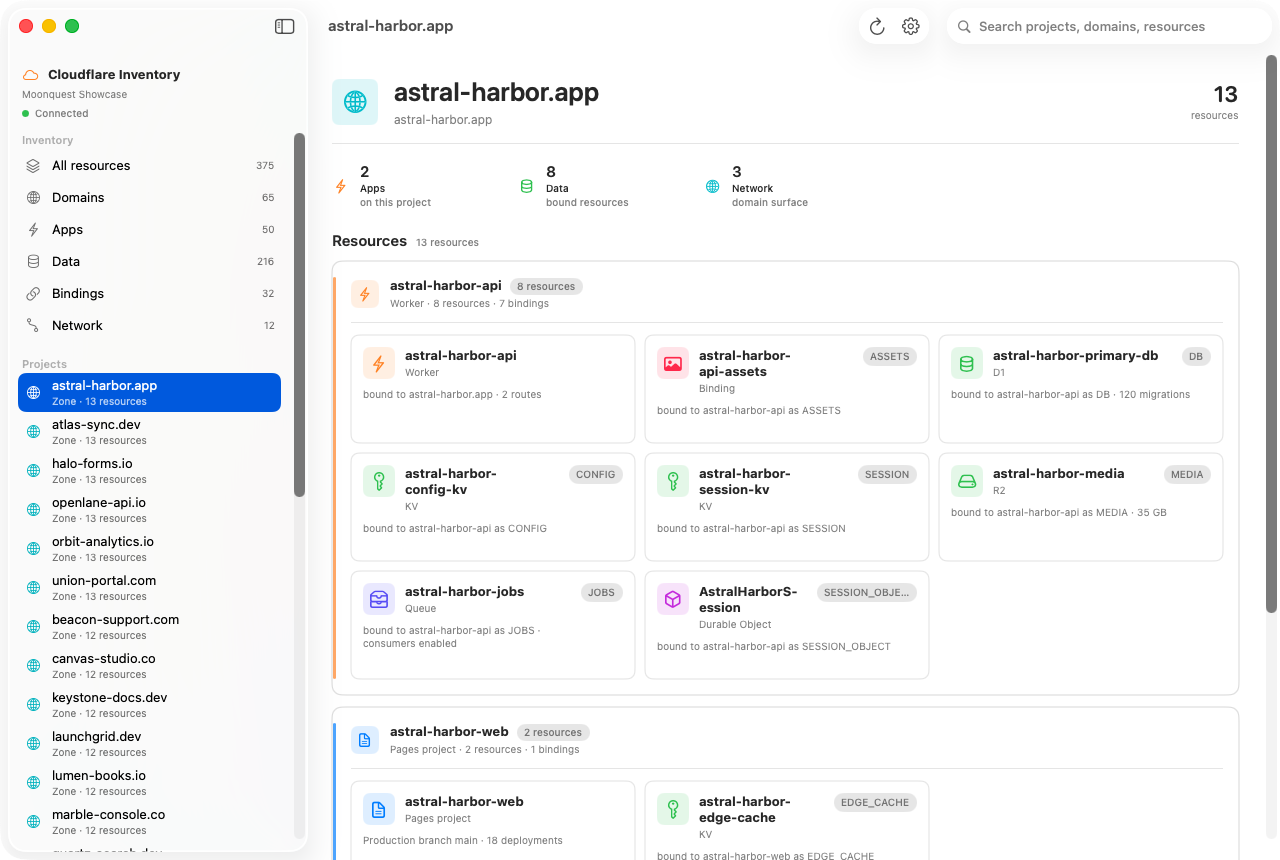The height and width of the screenshot is (860, 1280).
Task: Click the astral-harbor-session-kv key icon
Action: pyautogui.click(x=673, y=482)
